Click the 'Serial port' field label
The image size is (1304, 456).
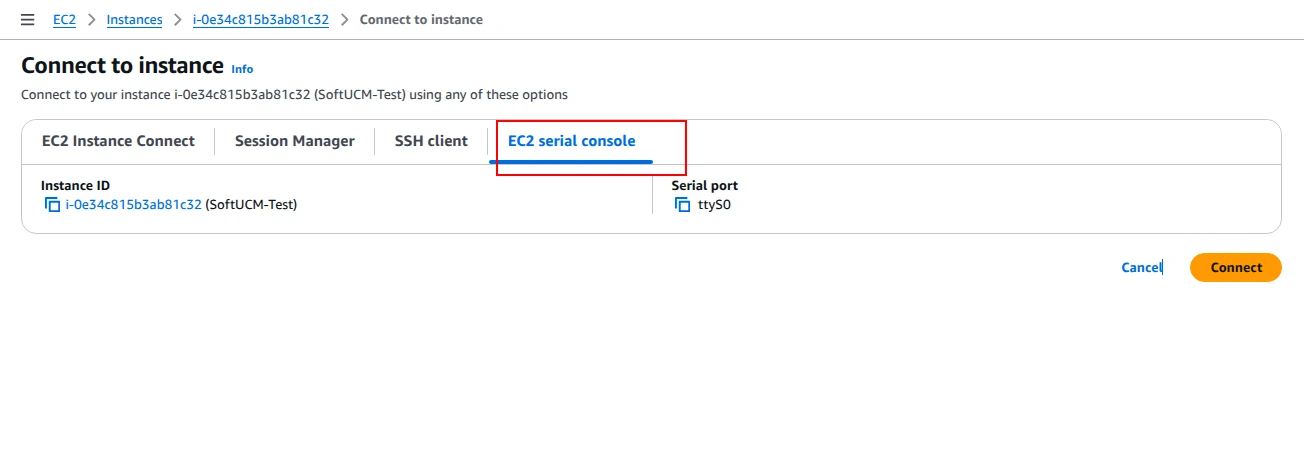coord(705,186)
